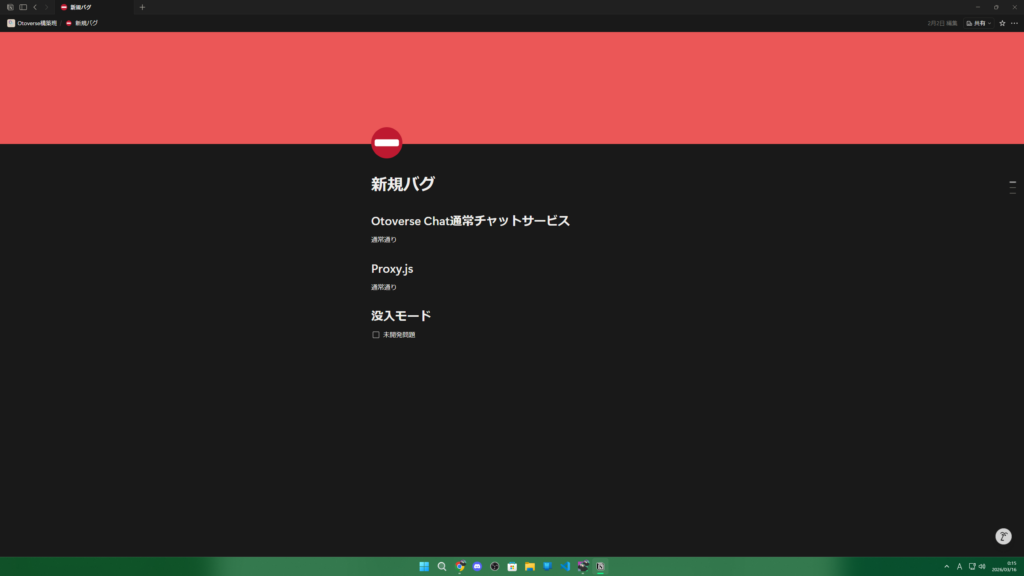
Task: Open the three-dot page options menu
Action: (1014, 23)
